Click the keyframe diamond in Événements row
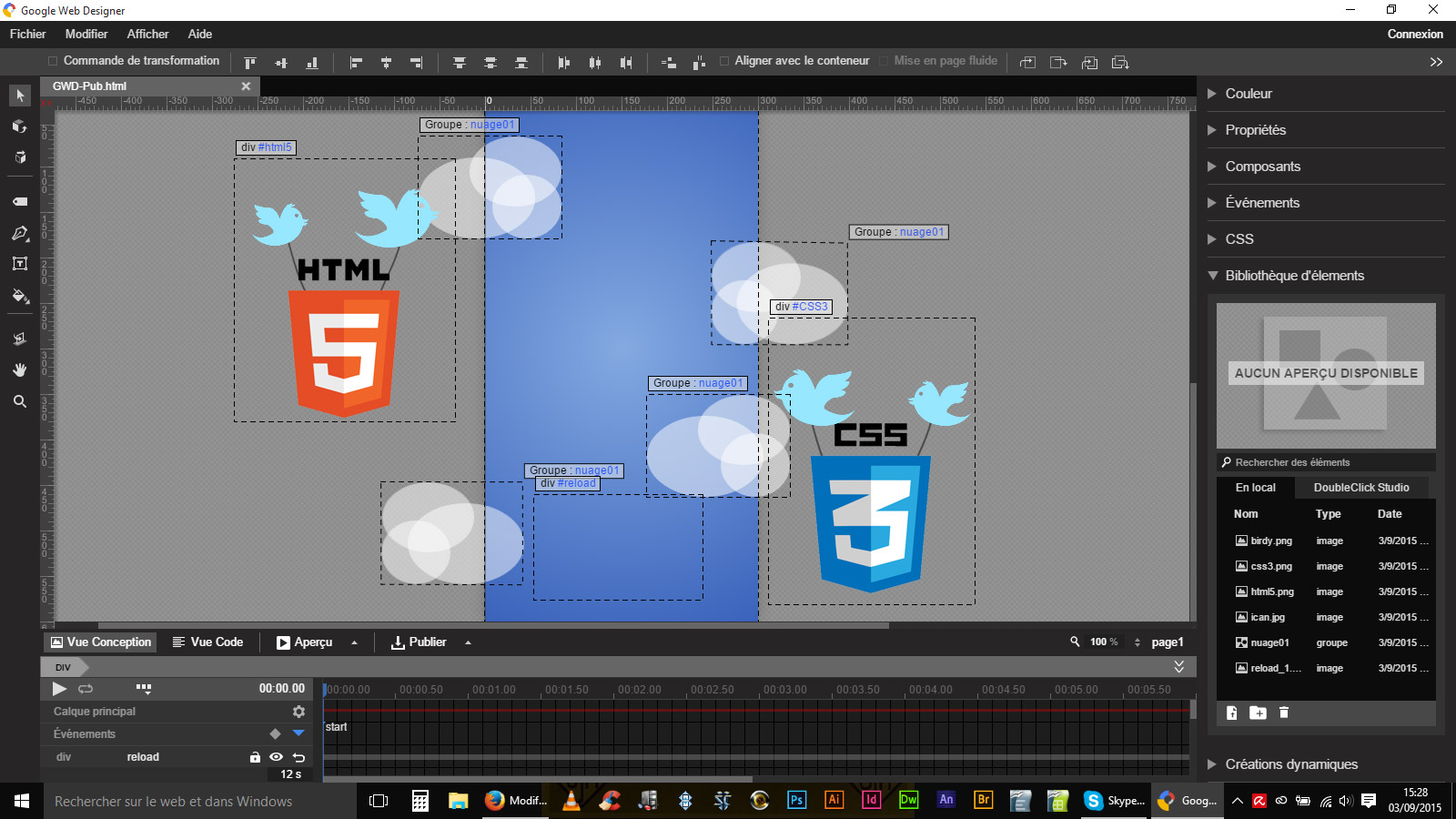Screen dimensions: 1456x819 pos(275,733)
